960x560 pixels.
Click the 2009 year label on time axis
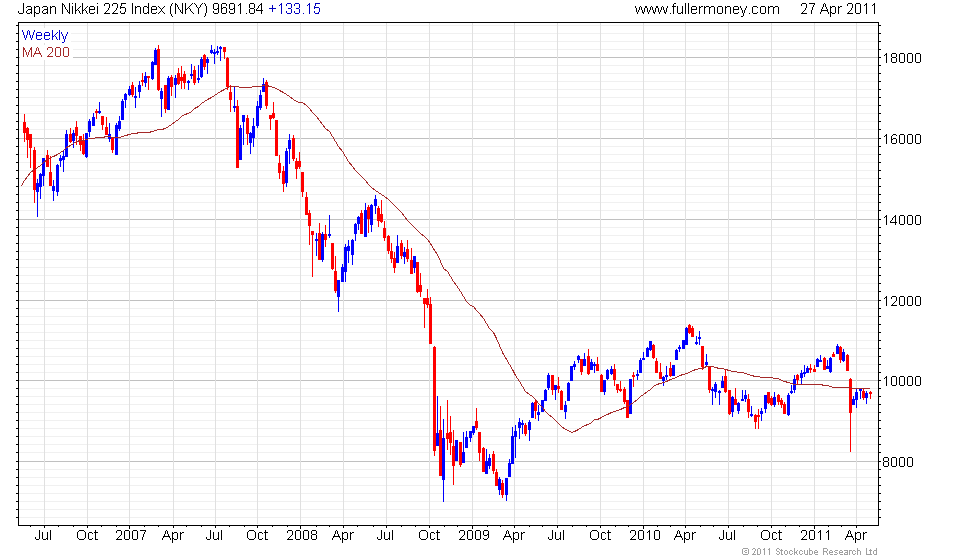coord(474,536)
